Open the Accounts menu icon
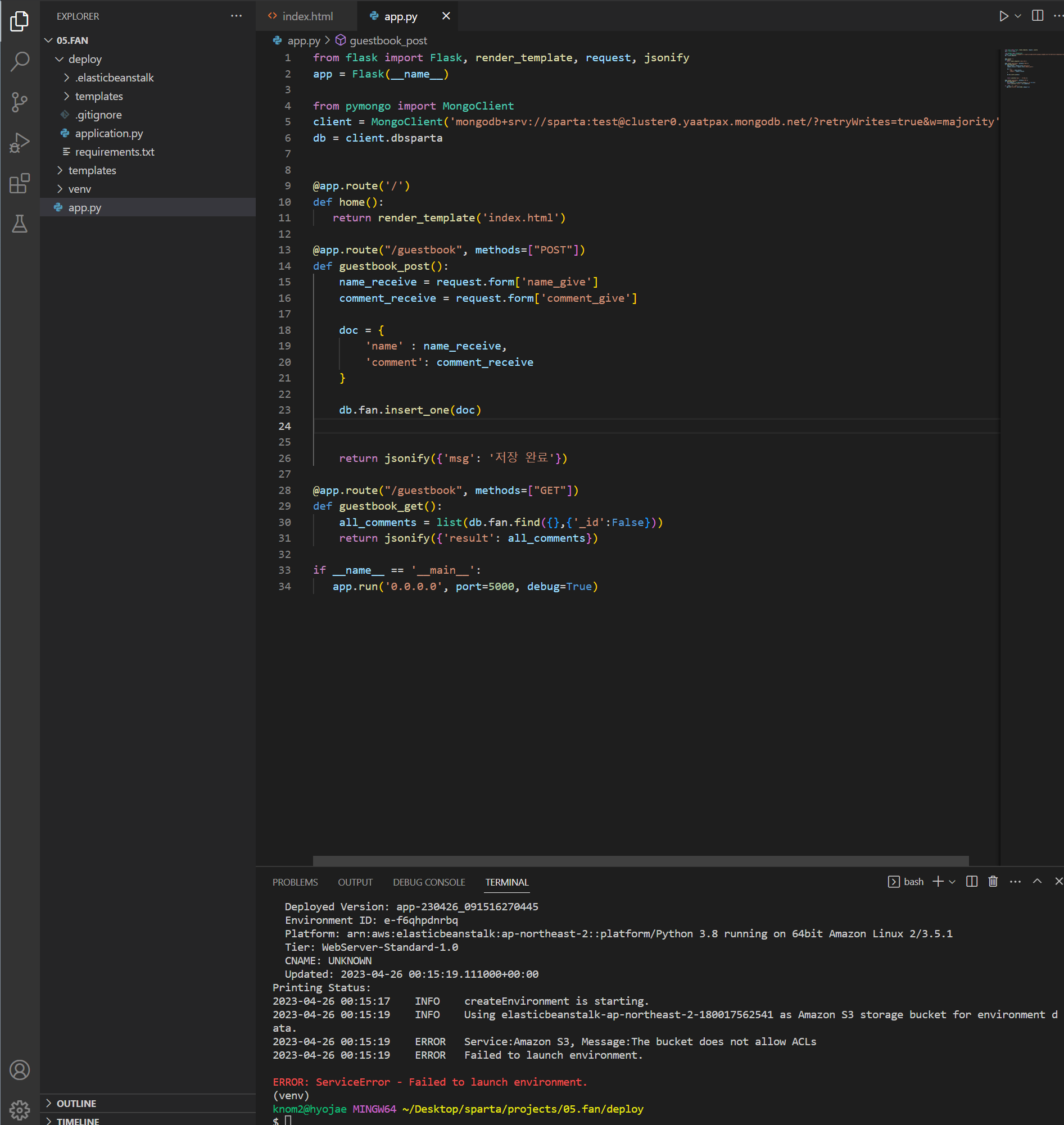 click(x=19, y=1070)
